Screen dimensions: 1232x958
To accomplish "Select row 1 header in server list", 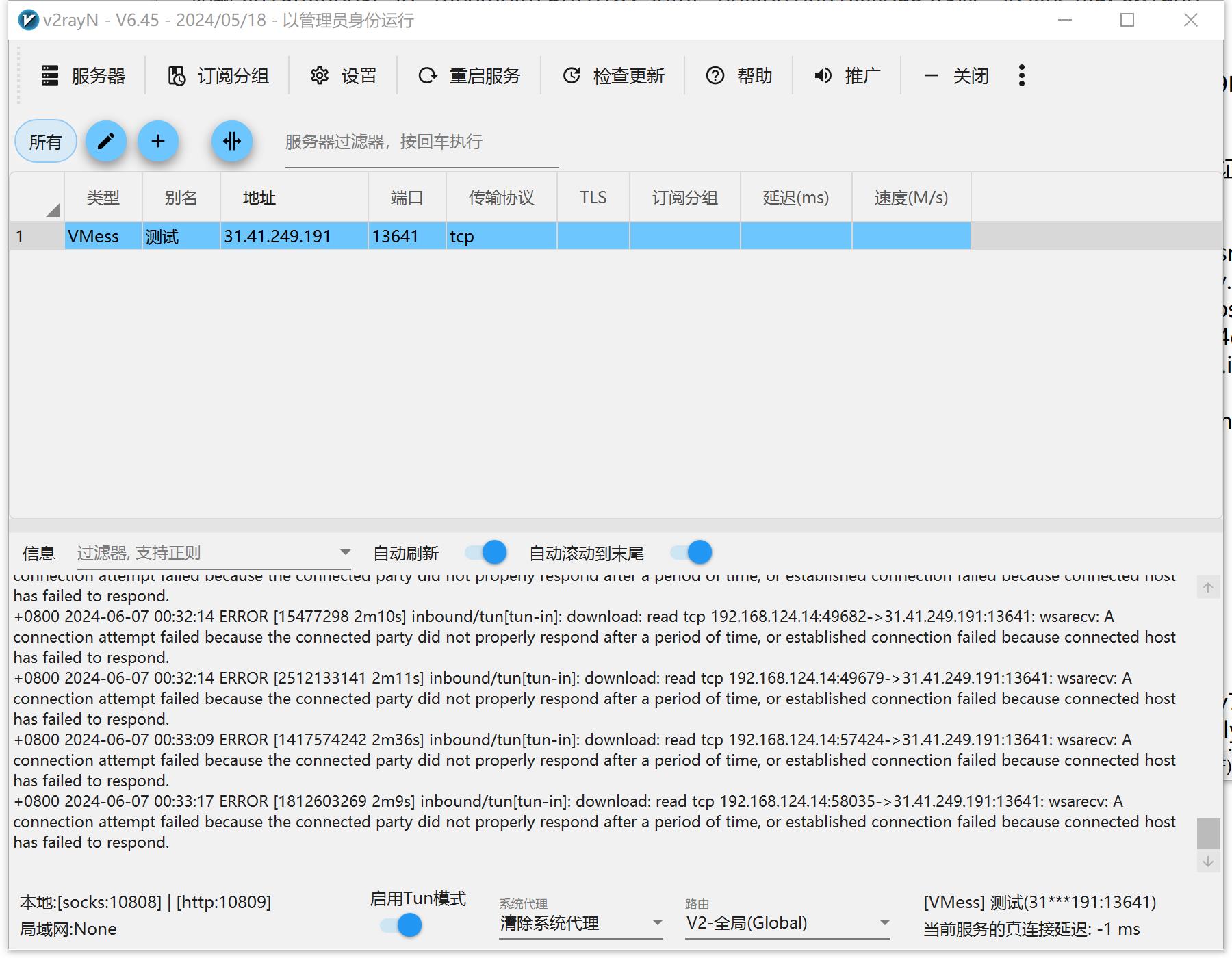I will [37, 236].
